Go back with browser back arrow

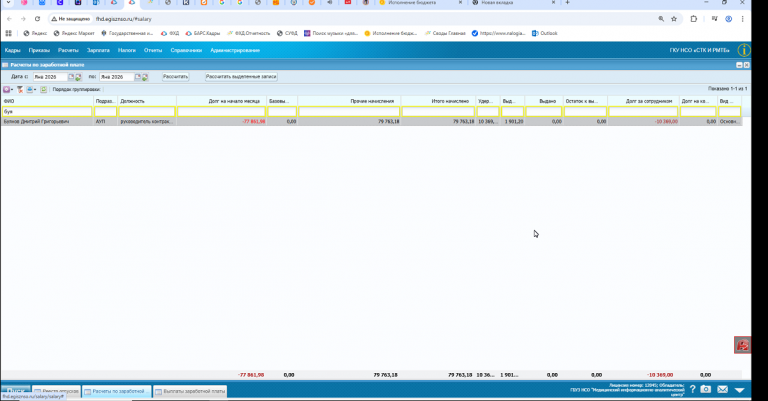(x=9, y=19)
